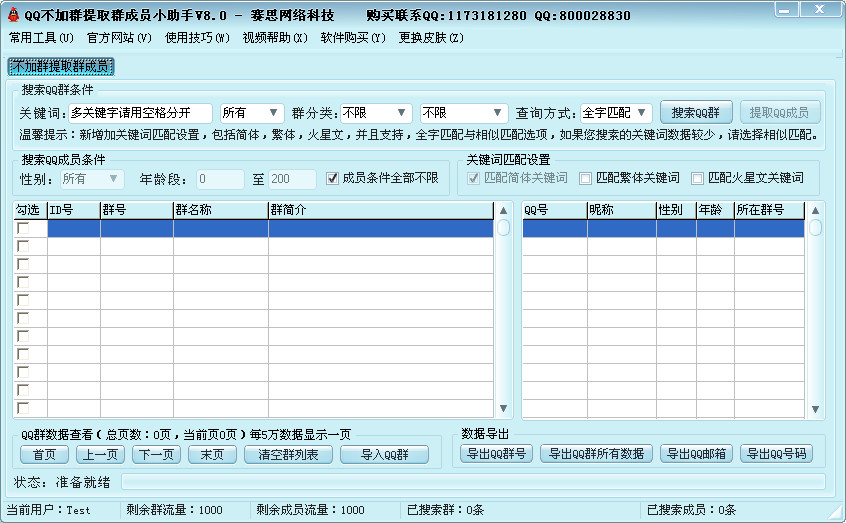The height and width of the screenshot is (523, 846).
Task: Open the 使用技巧(W) menu
Action: [x=197, y=38]
